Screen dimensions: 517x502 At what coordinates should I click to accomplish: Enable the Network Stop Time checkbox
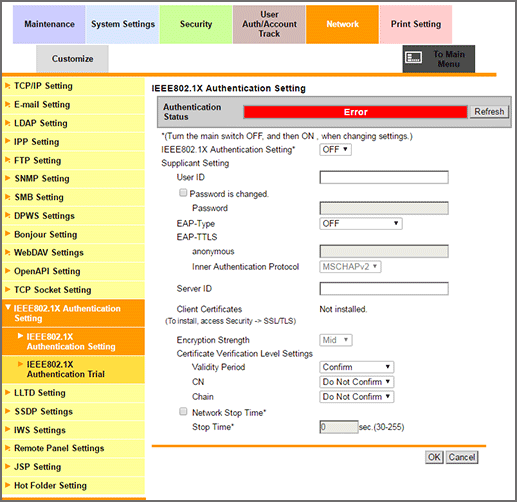(183, 412)
